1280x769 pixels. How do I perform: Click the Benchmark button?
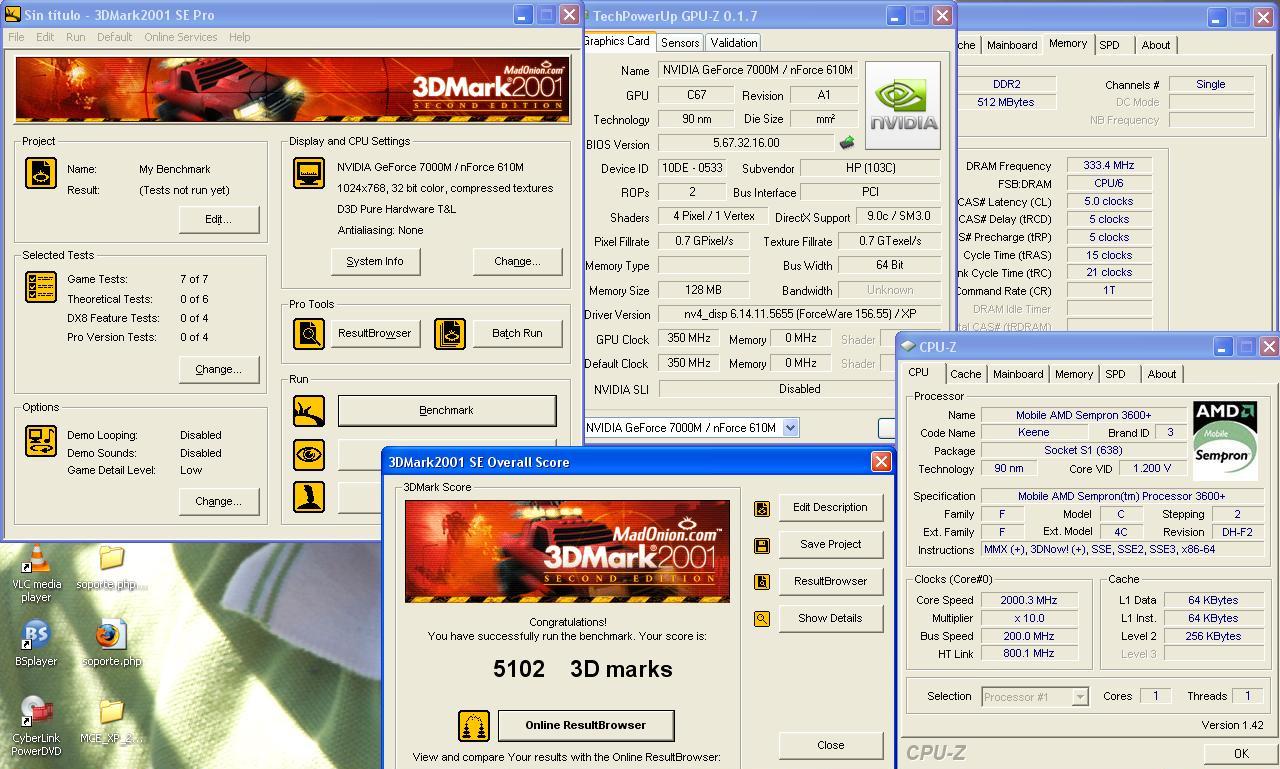(446, 410)
